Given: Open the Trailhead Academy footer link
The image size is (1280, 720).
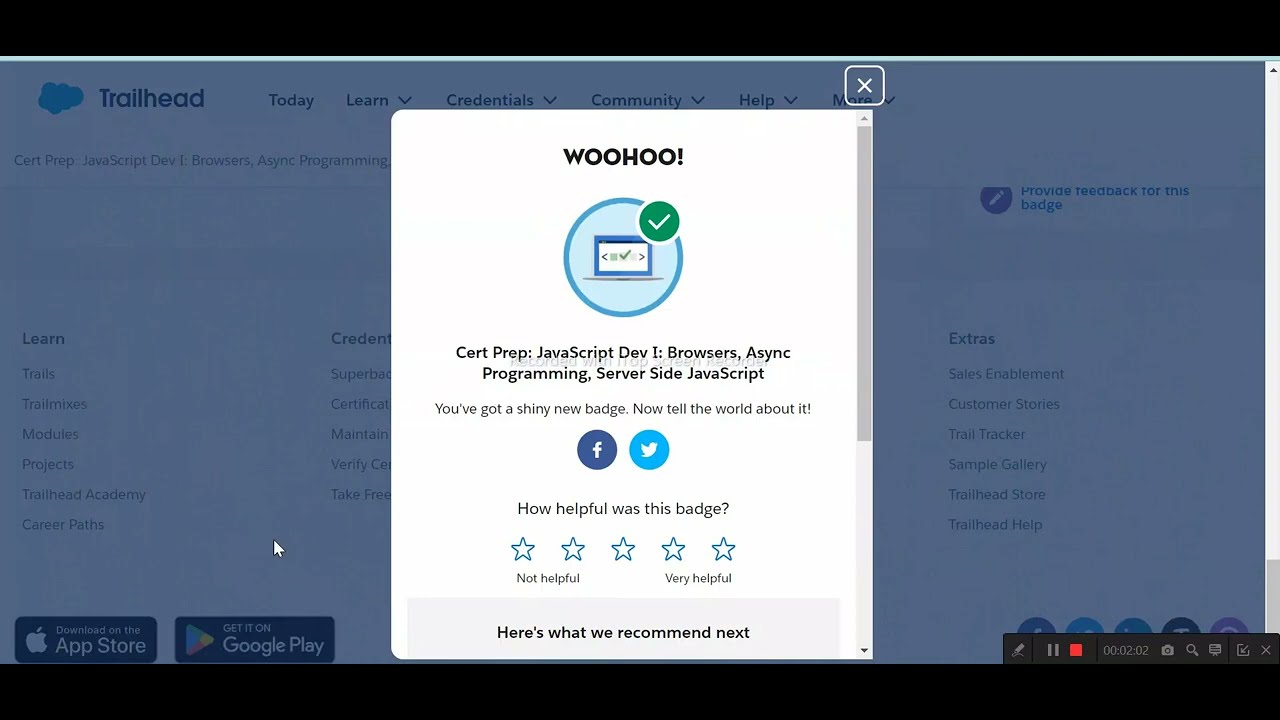Looking at the screenshot, I should pos(84,493).
